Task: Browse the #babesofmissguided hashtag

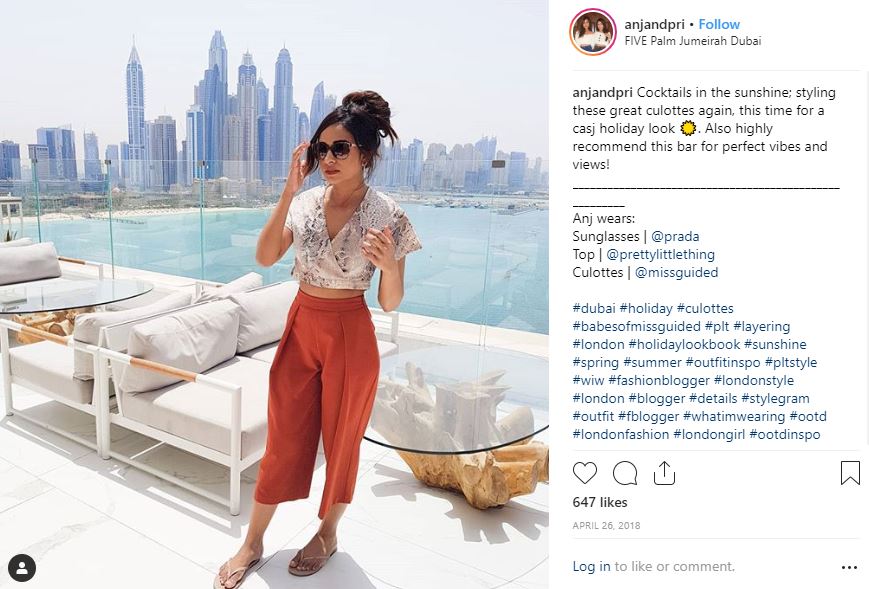Action: pos(636,326)
